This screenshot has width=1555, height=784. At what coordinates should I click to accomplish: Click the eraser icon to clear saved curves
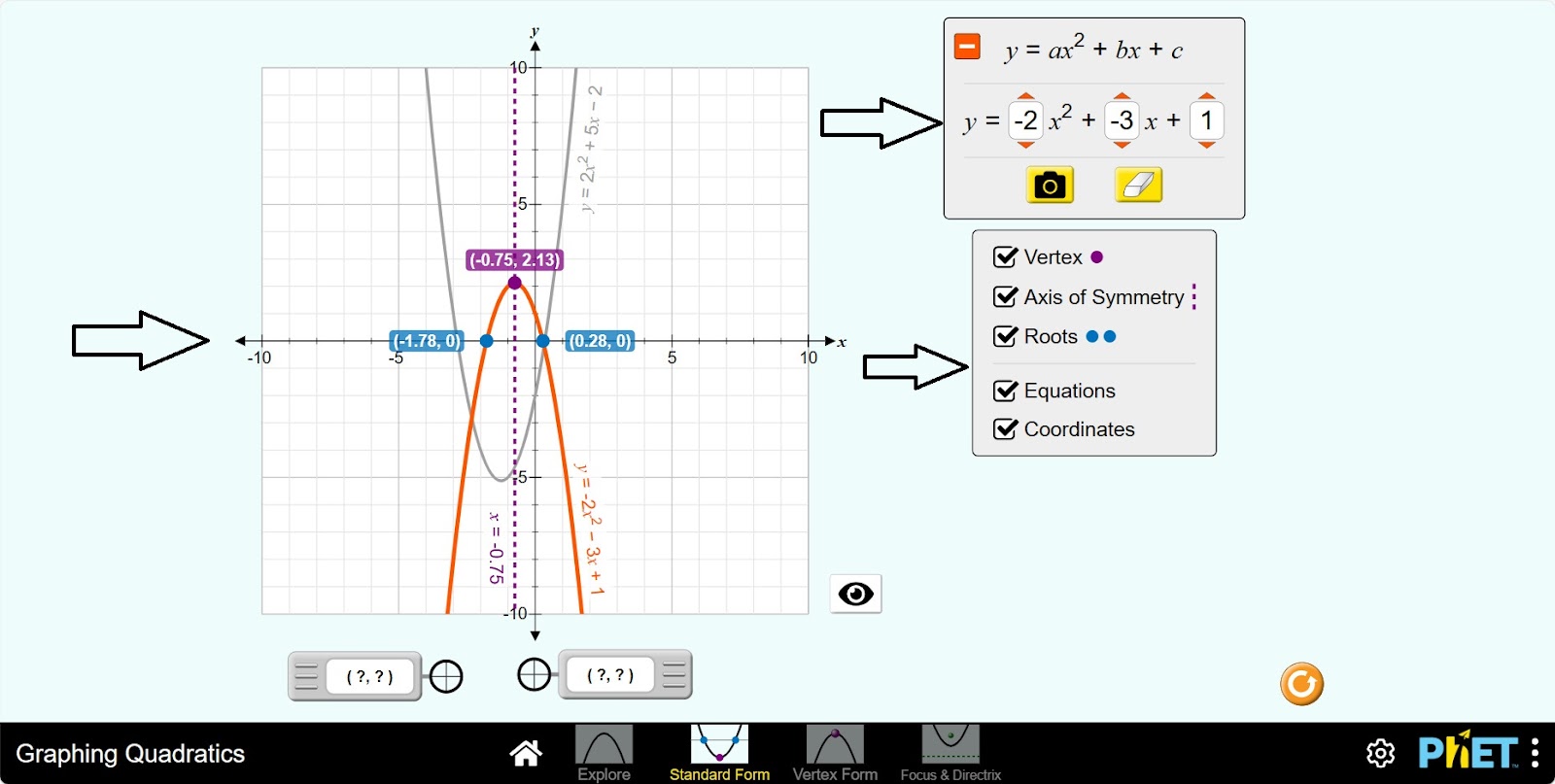[x=1138, y=185]
